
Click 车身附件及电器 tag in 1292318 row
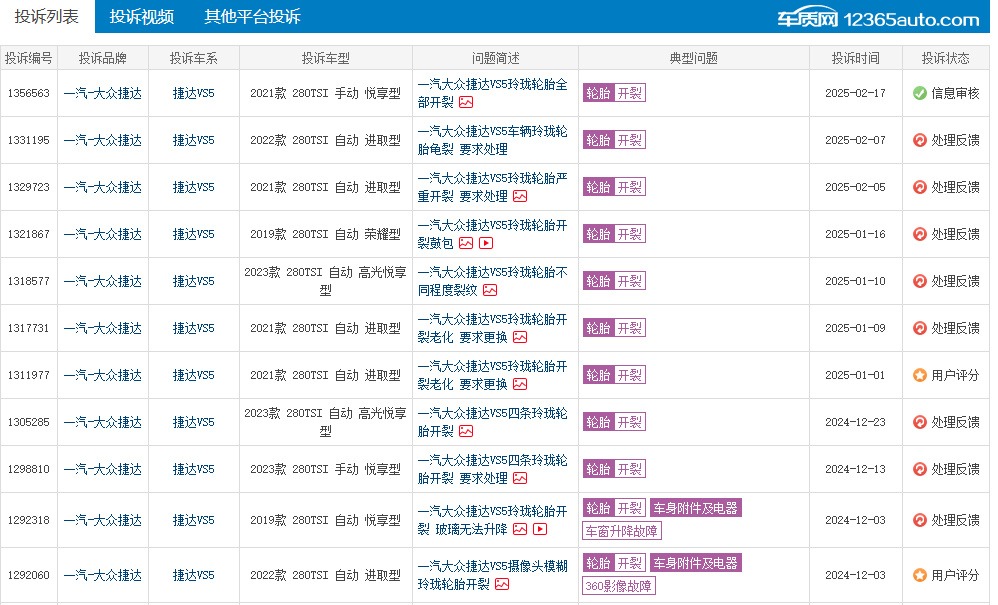click(696, 508)
